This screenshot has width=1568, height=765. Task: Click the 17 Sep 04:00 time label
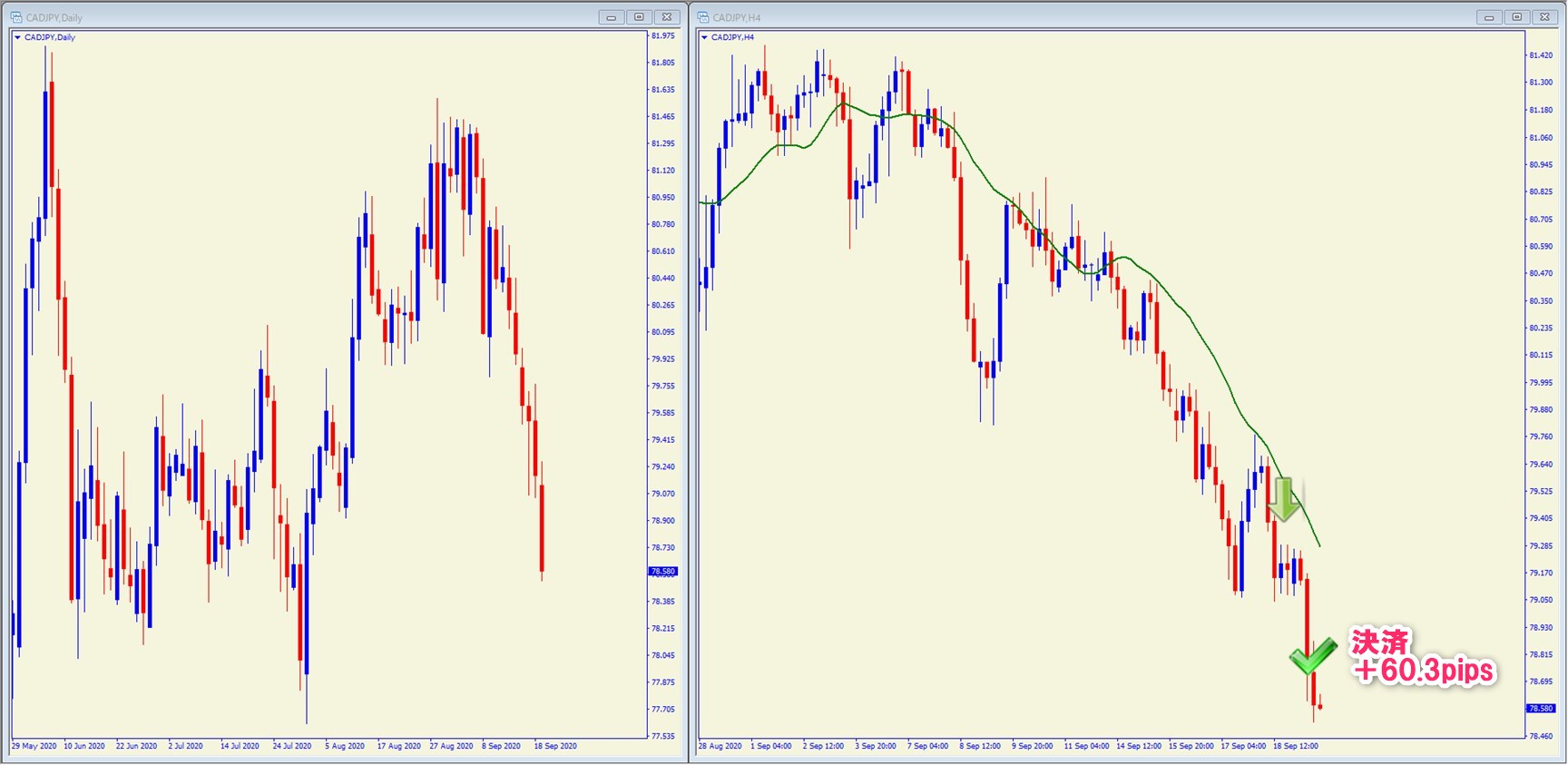click(x=1243, y=746)
